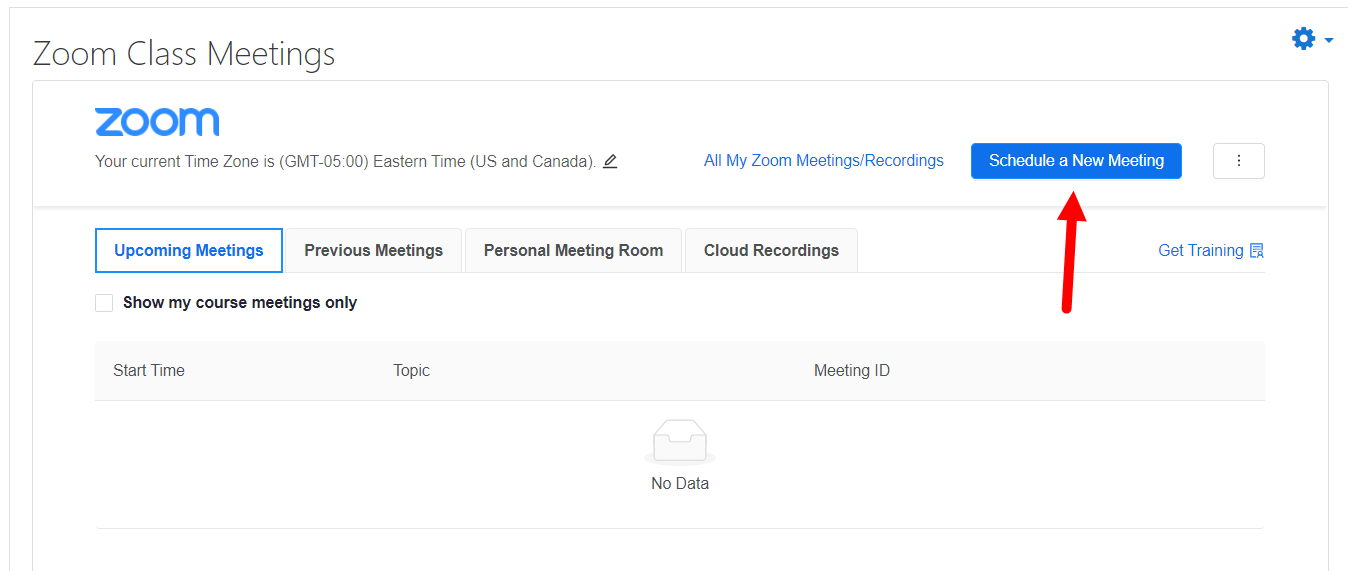Click the empty inbox tray icon

point(680,442)
